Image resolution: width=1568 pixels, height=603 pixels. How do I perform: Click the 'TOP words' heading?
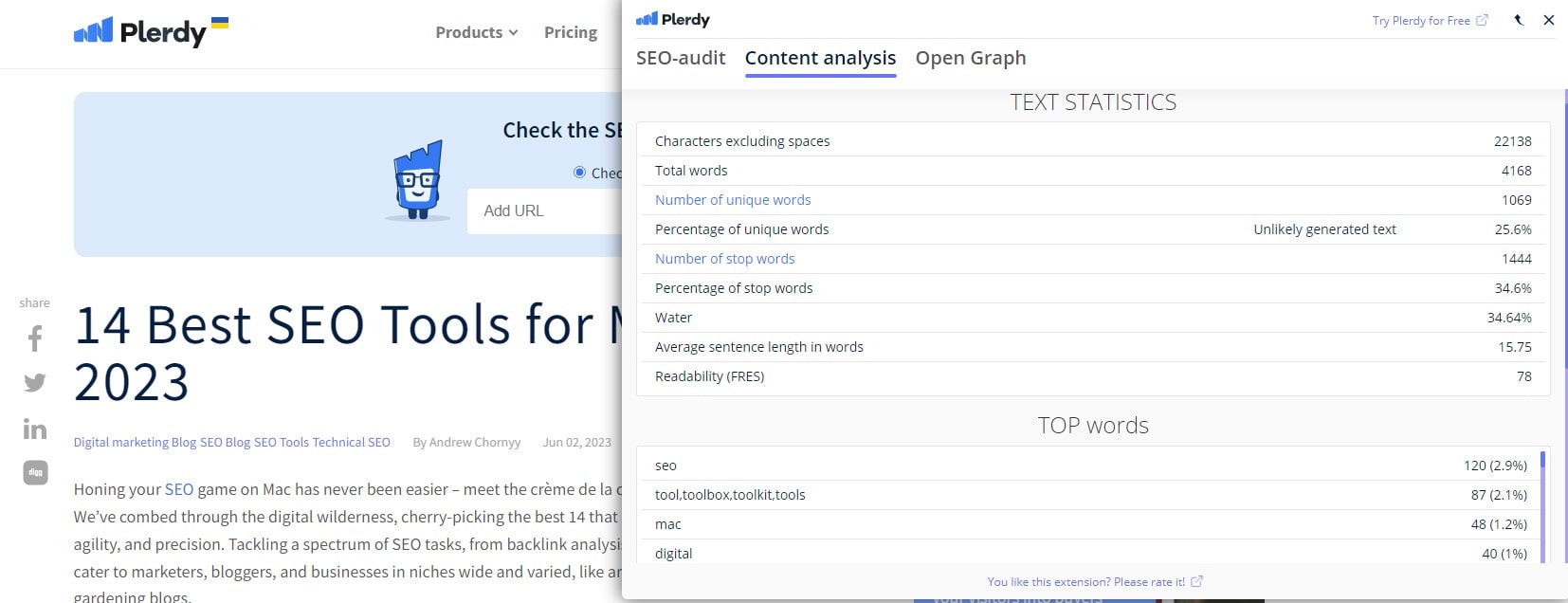tap(1093, 426)
